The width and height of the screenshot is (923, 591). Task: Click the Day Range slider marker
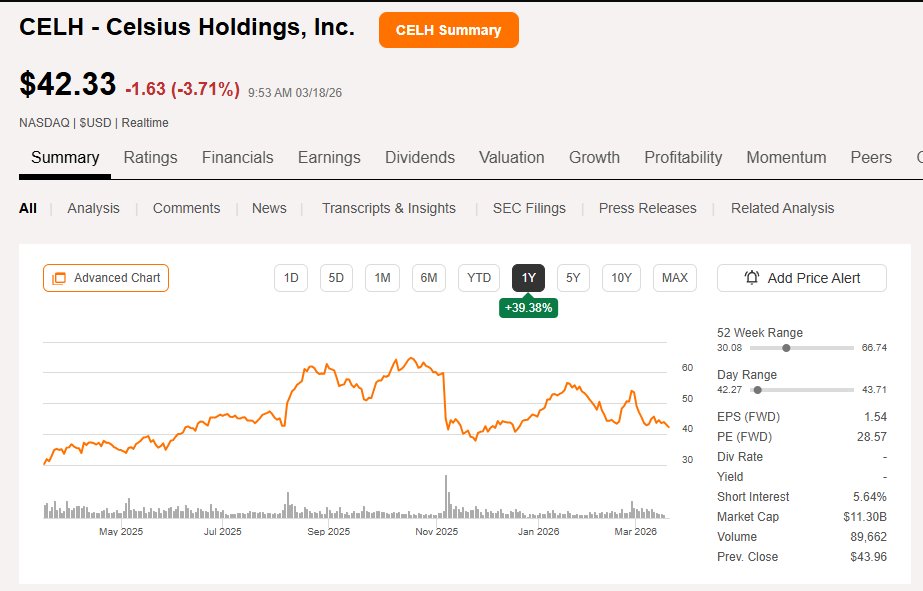pyautogui.click(x=757, y=390)
